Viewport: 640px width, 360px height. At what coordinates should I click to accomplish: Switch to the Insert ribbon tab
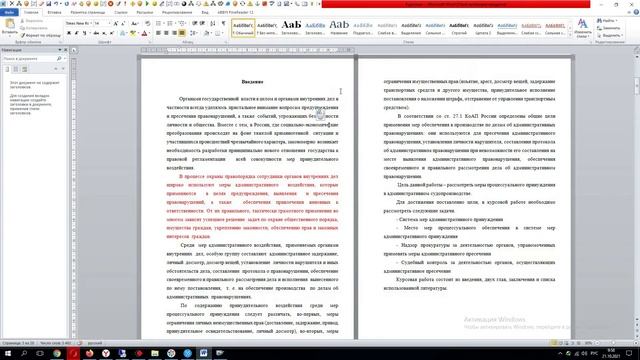pos(54,13)
